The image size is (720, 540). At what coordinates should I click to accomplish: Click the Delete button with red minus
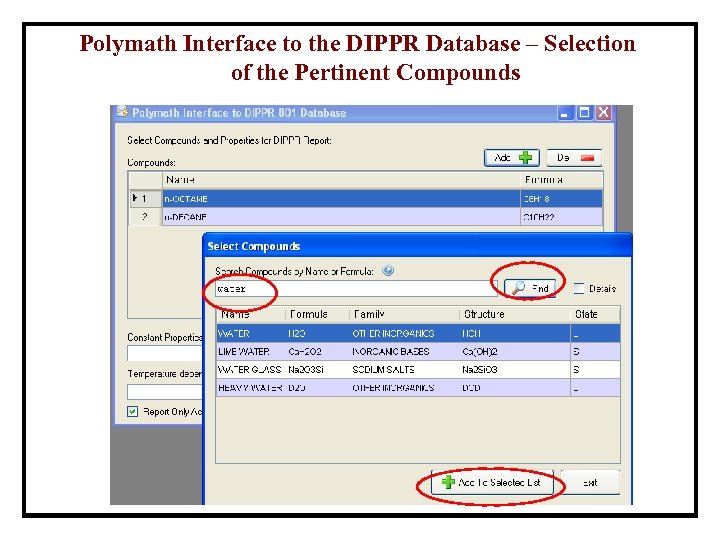[x=574, y=158]
